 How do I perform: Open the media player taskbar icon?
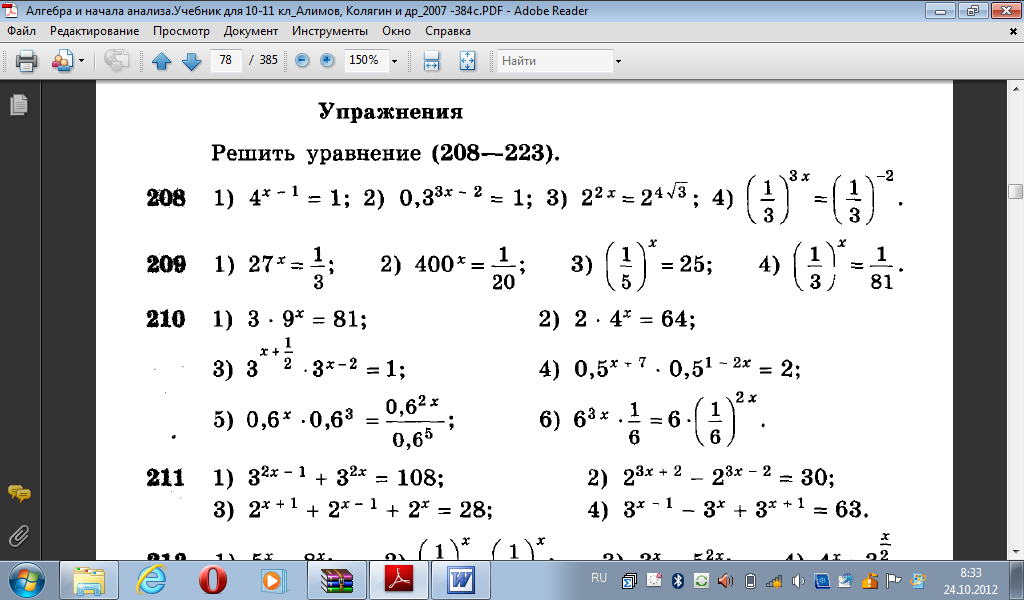[272, 580]
